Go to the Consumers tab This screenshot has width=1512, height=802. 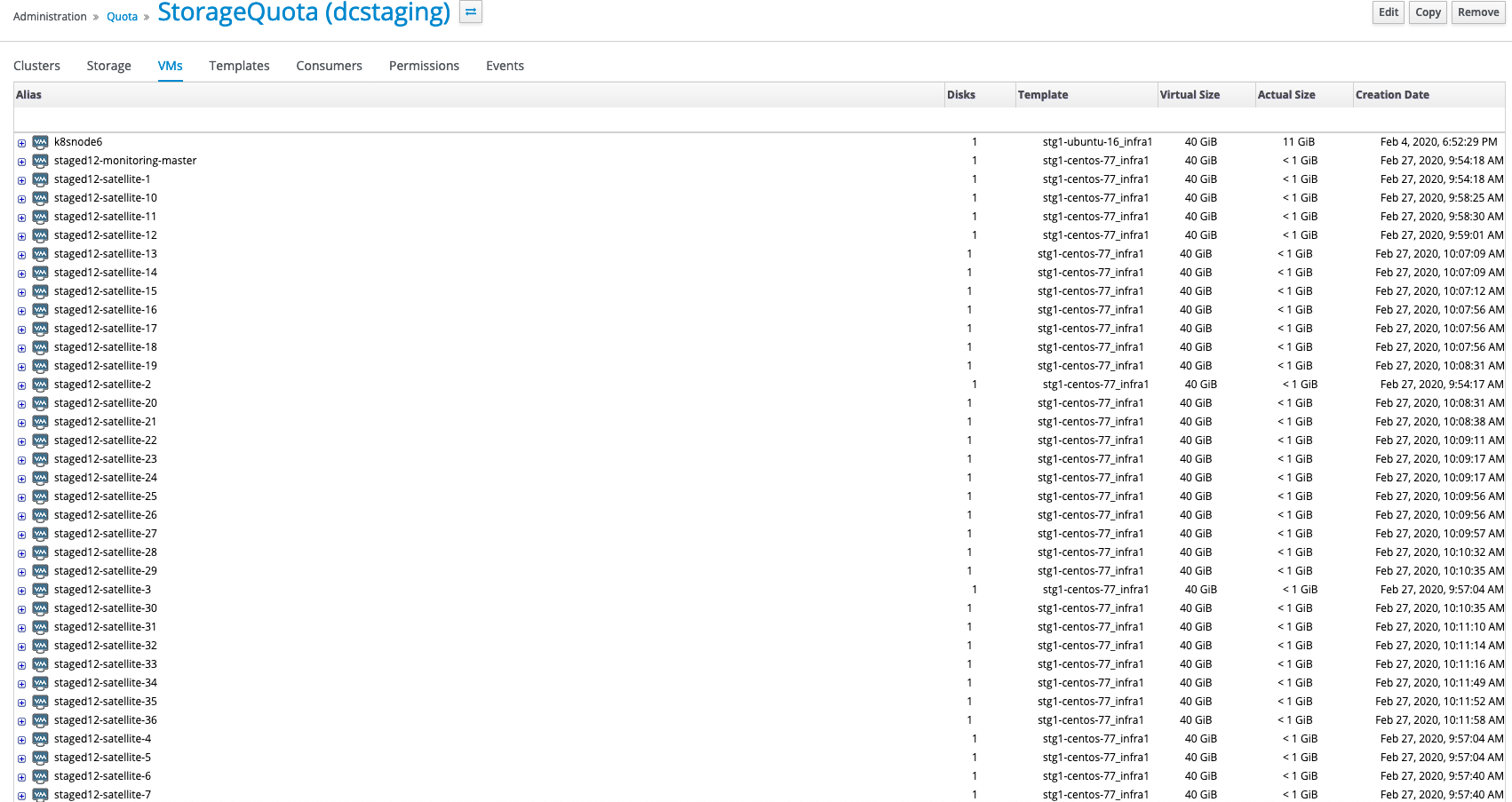329,66
